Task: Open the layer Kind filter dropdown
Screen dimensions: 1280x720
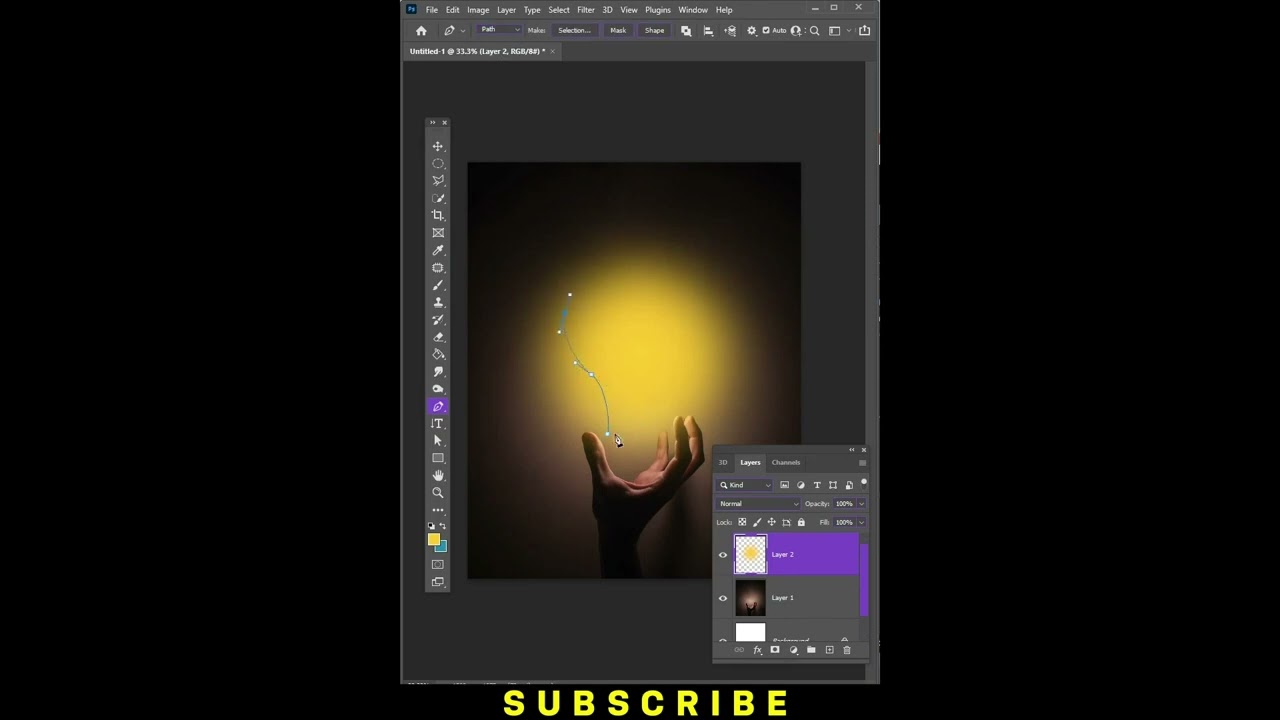Action: pyautogui.click(x=745, y=485)
